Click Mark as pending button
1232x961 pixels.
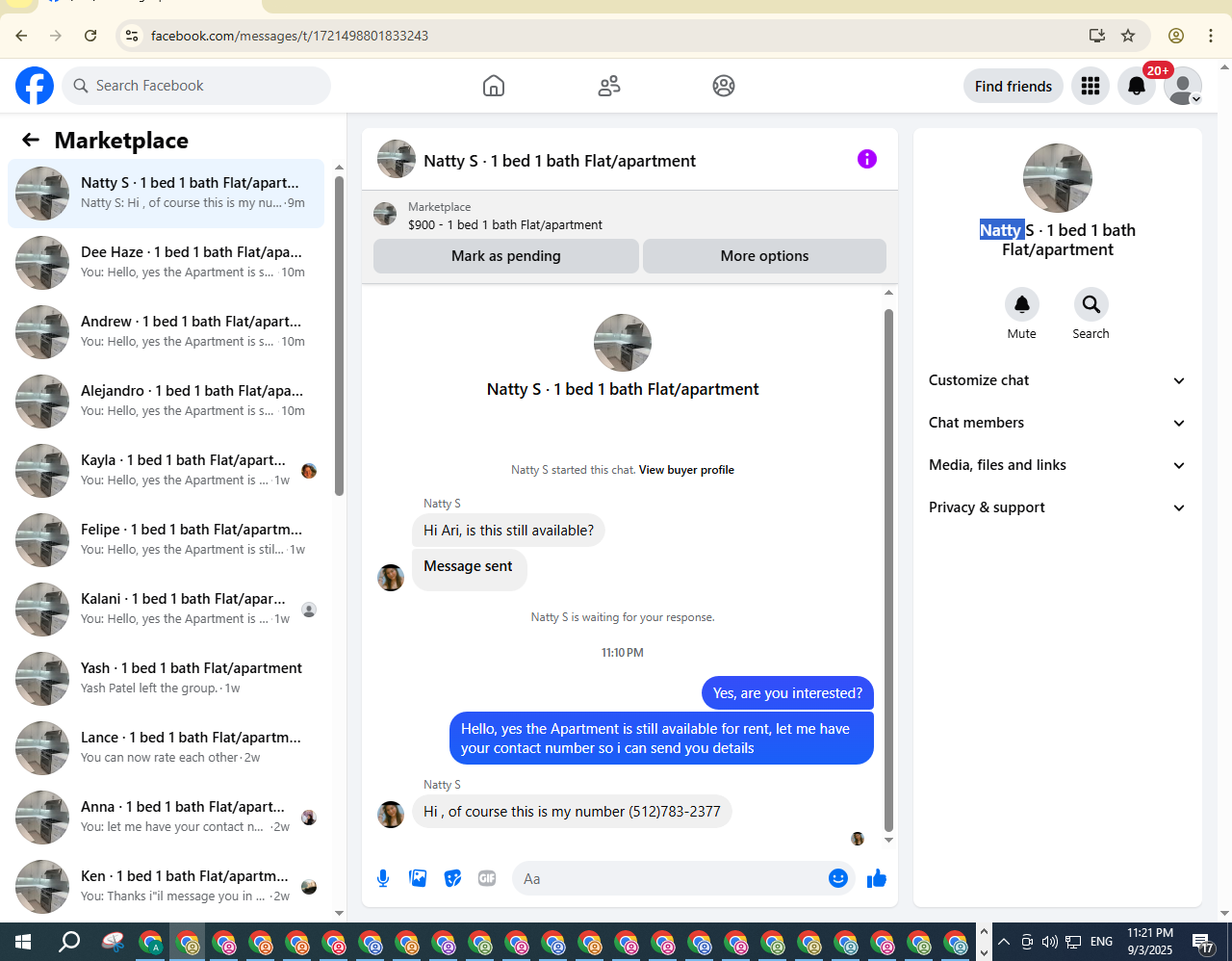[506, 256]
